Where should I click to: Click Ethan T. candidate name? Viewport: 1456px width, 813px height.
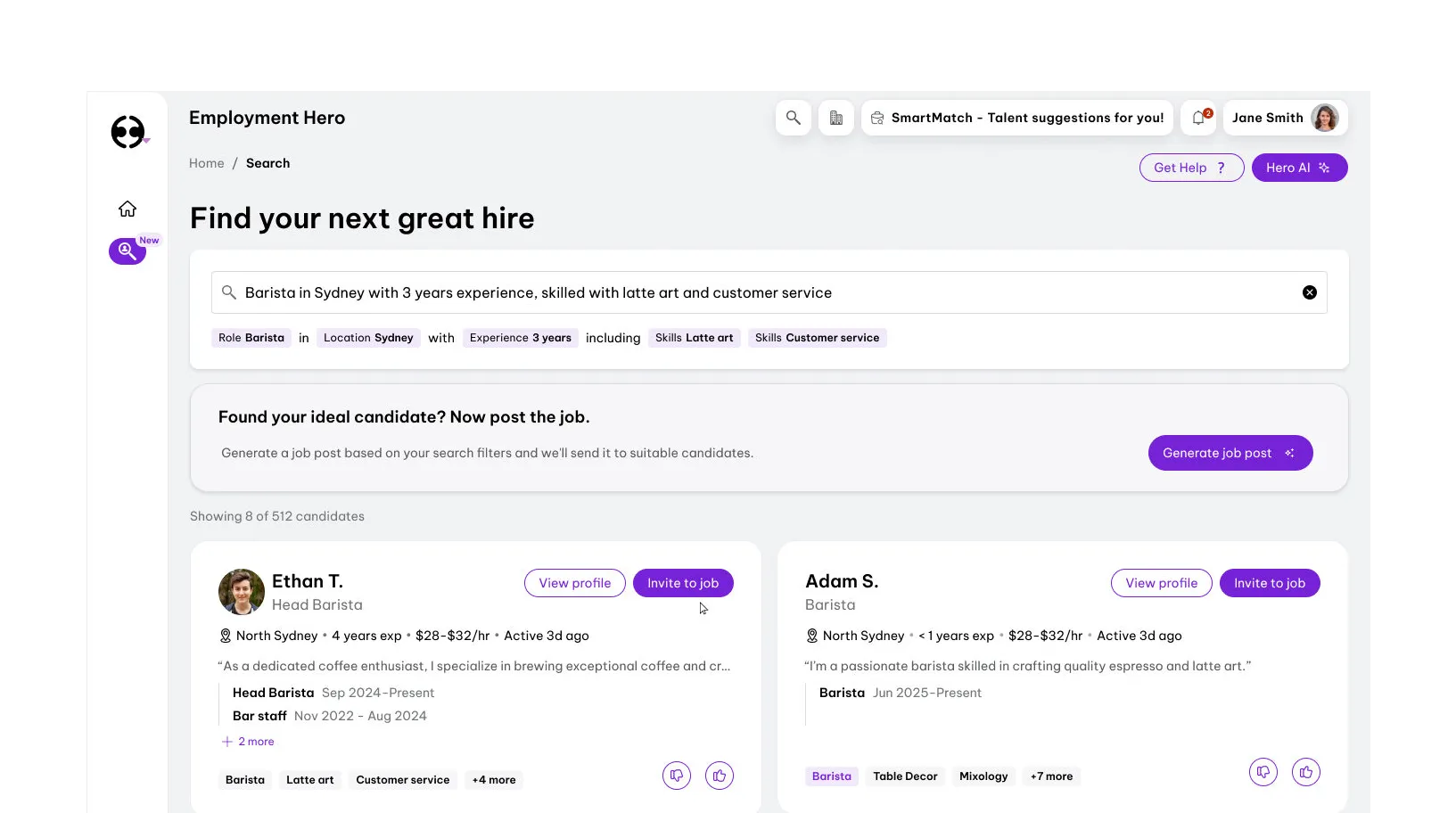308,581
